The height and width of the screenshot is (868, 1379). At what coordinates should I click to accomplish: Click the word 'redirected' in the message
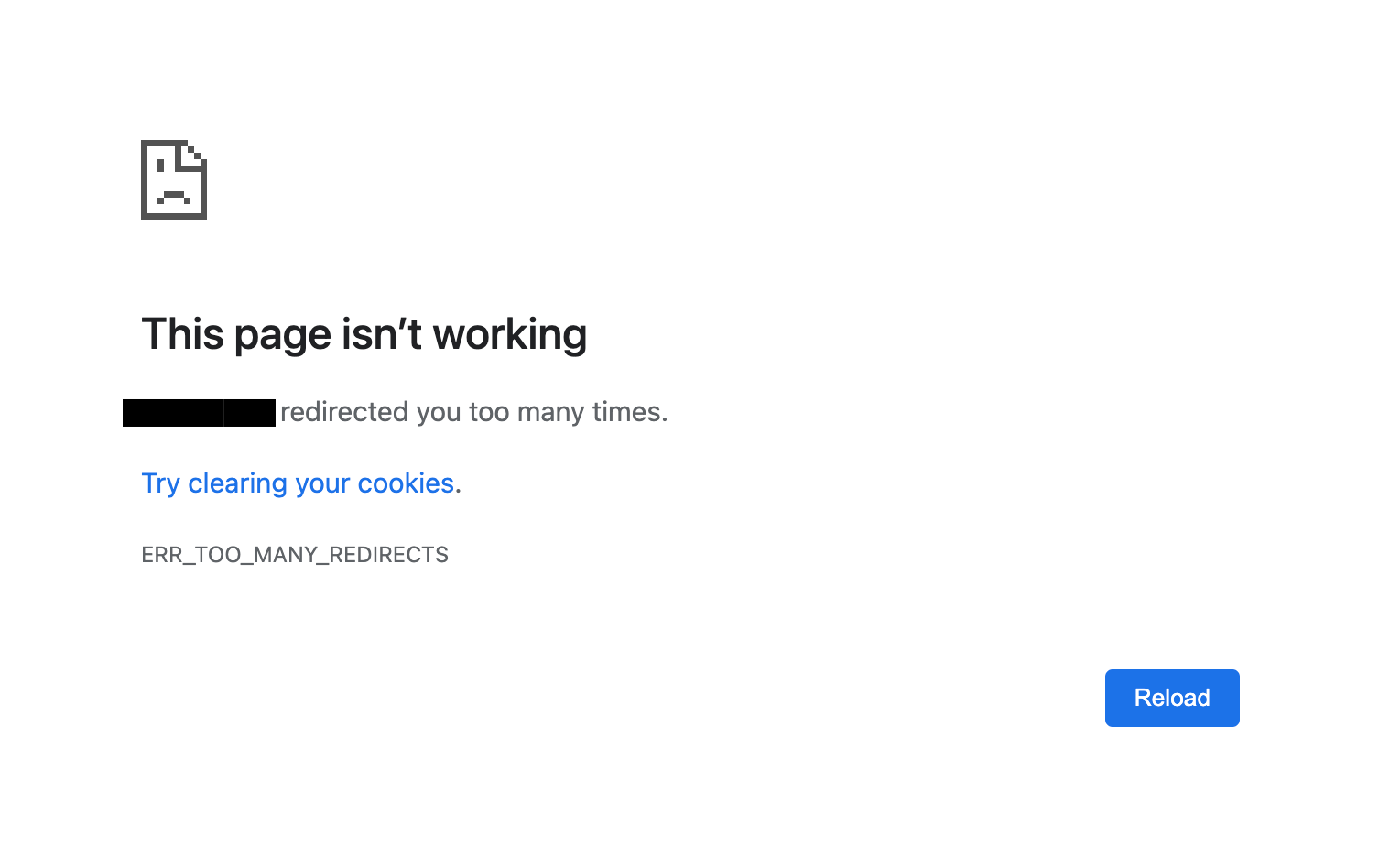[343, 412]
